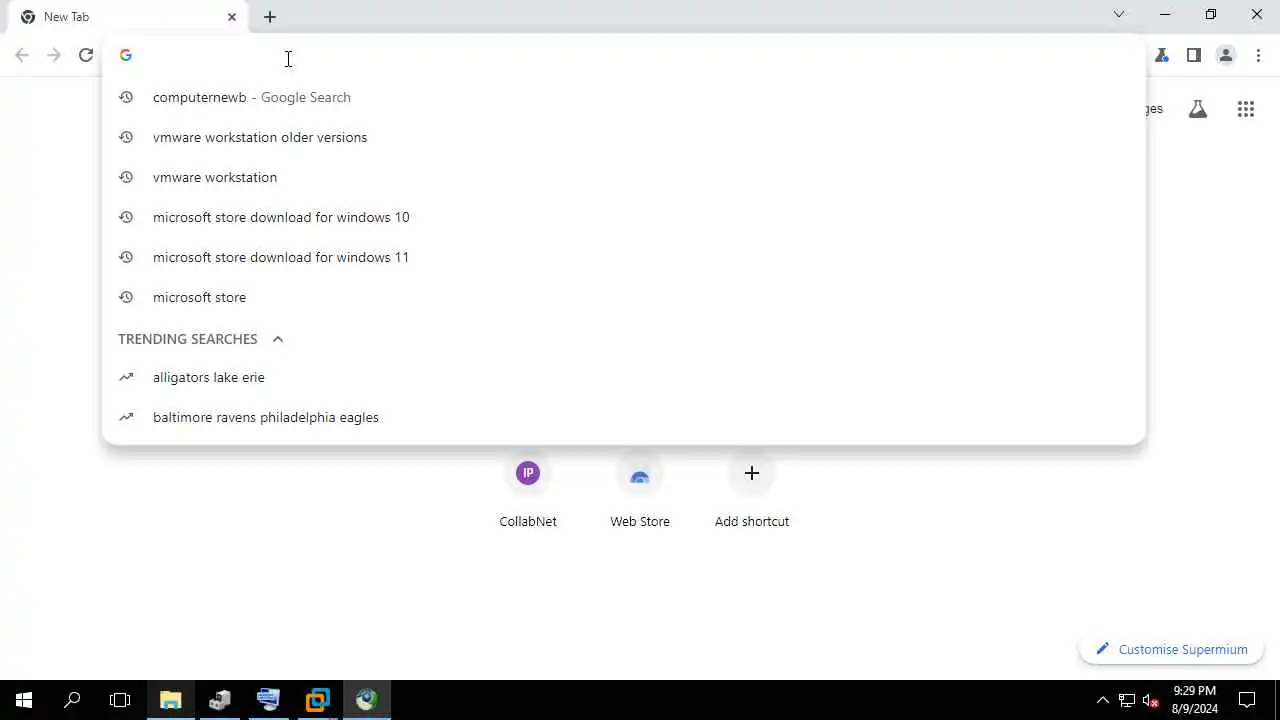This screenshot has height=720, width=1280.
Task: Open File Explorer from the taskbar
Action: pyautogui.click(x=171, y=700)
